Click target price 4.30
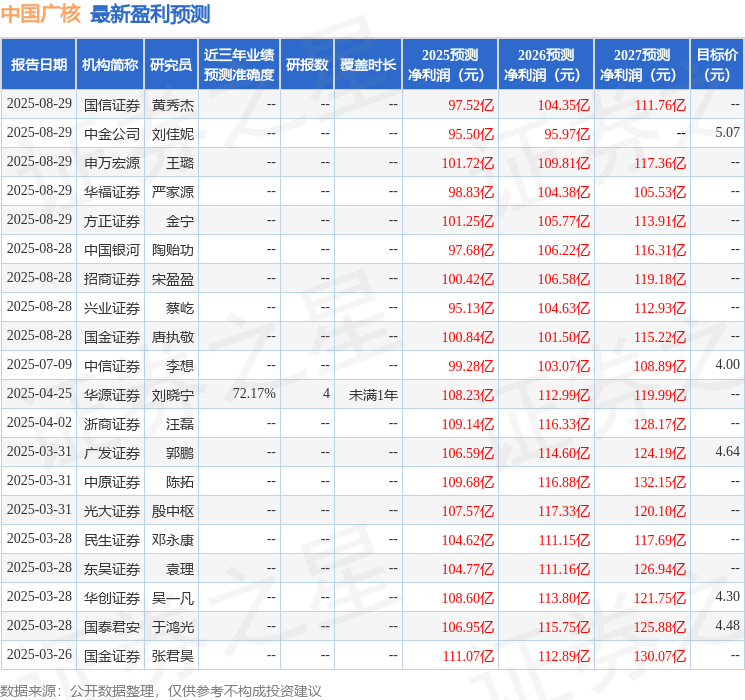 pos(727,596)
